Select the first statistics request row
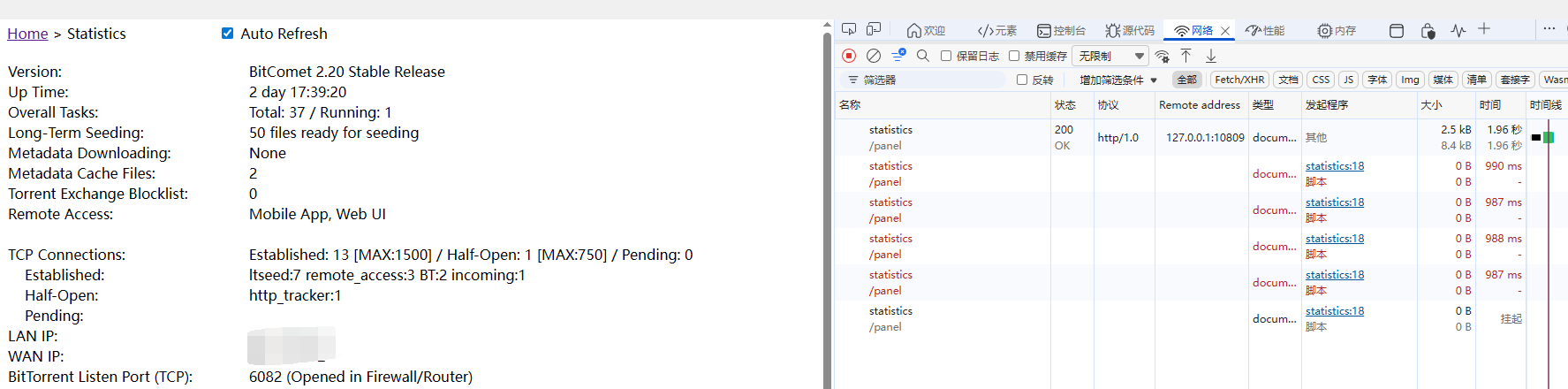 click(x=890, y=137)
